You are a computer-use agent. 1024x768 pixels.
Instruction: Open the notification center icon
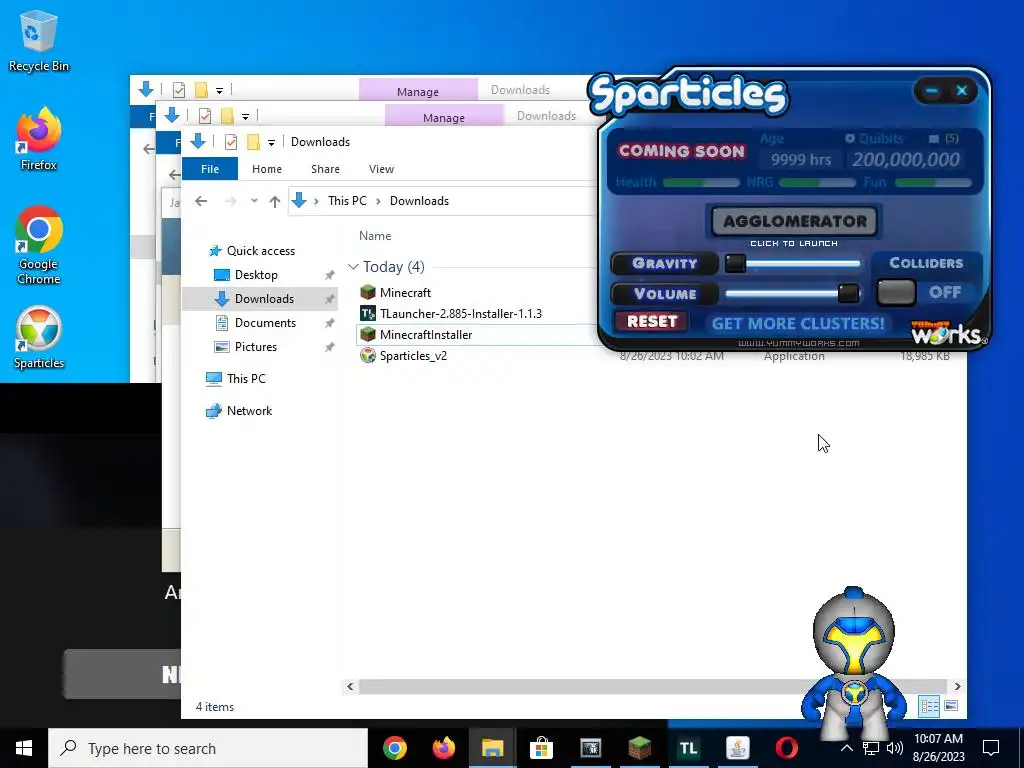click(x=991, y=748)
